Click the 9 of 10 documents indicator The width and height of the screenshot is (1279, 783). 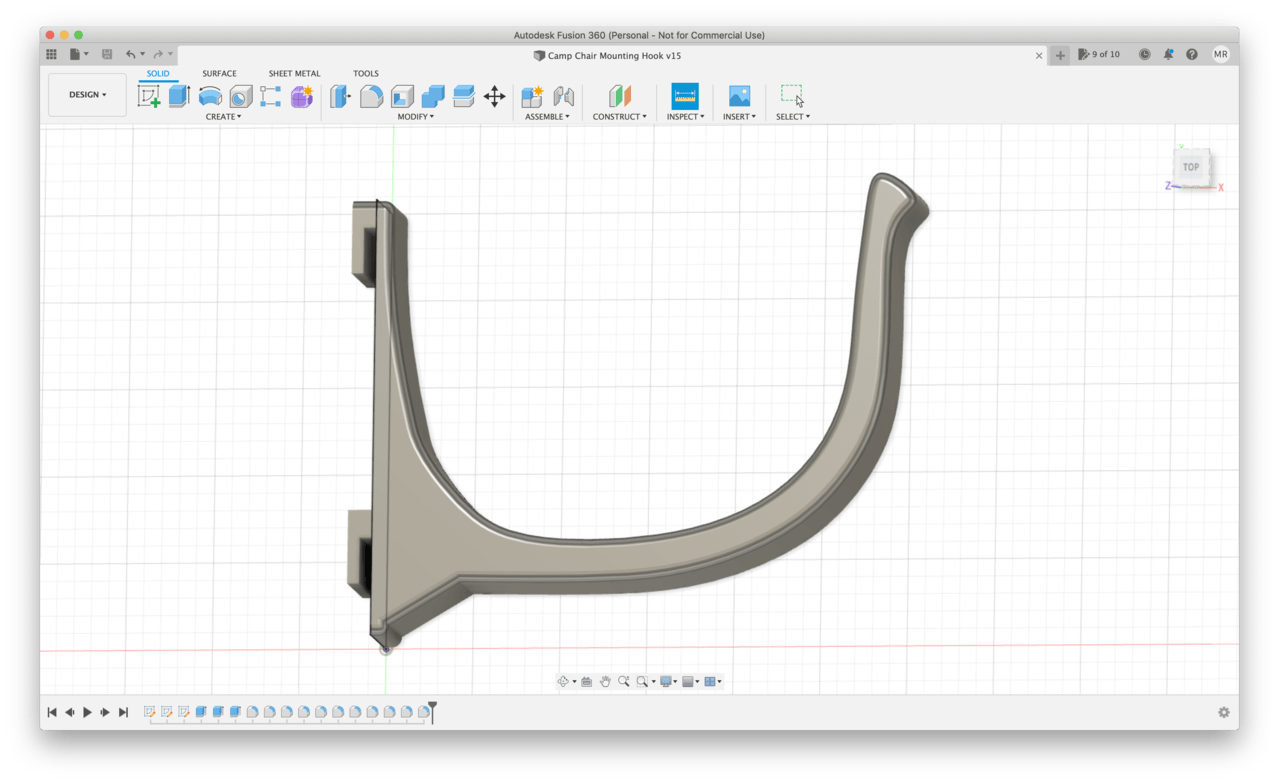[1099, 54]
